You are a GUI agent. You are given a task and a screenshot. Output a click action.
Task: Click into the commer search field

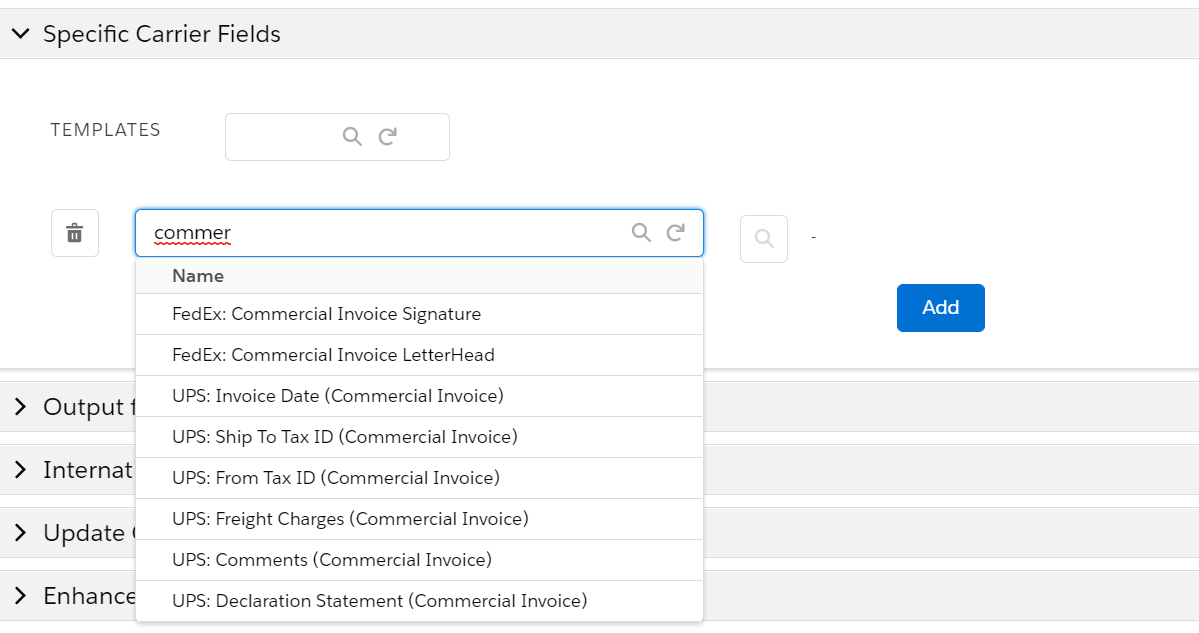point(419,233)
